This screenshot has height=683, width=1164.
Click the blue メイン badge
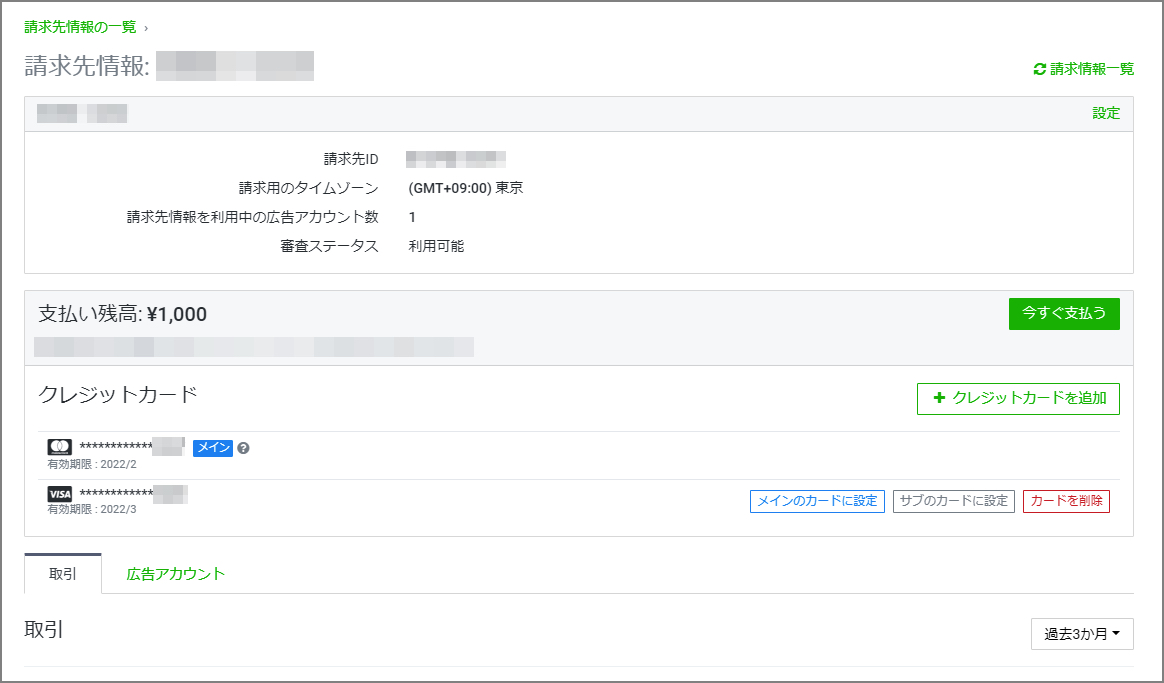pos(212,448)
